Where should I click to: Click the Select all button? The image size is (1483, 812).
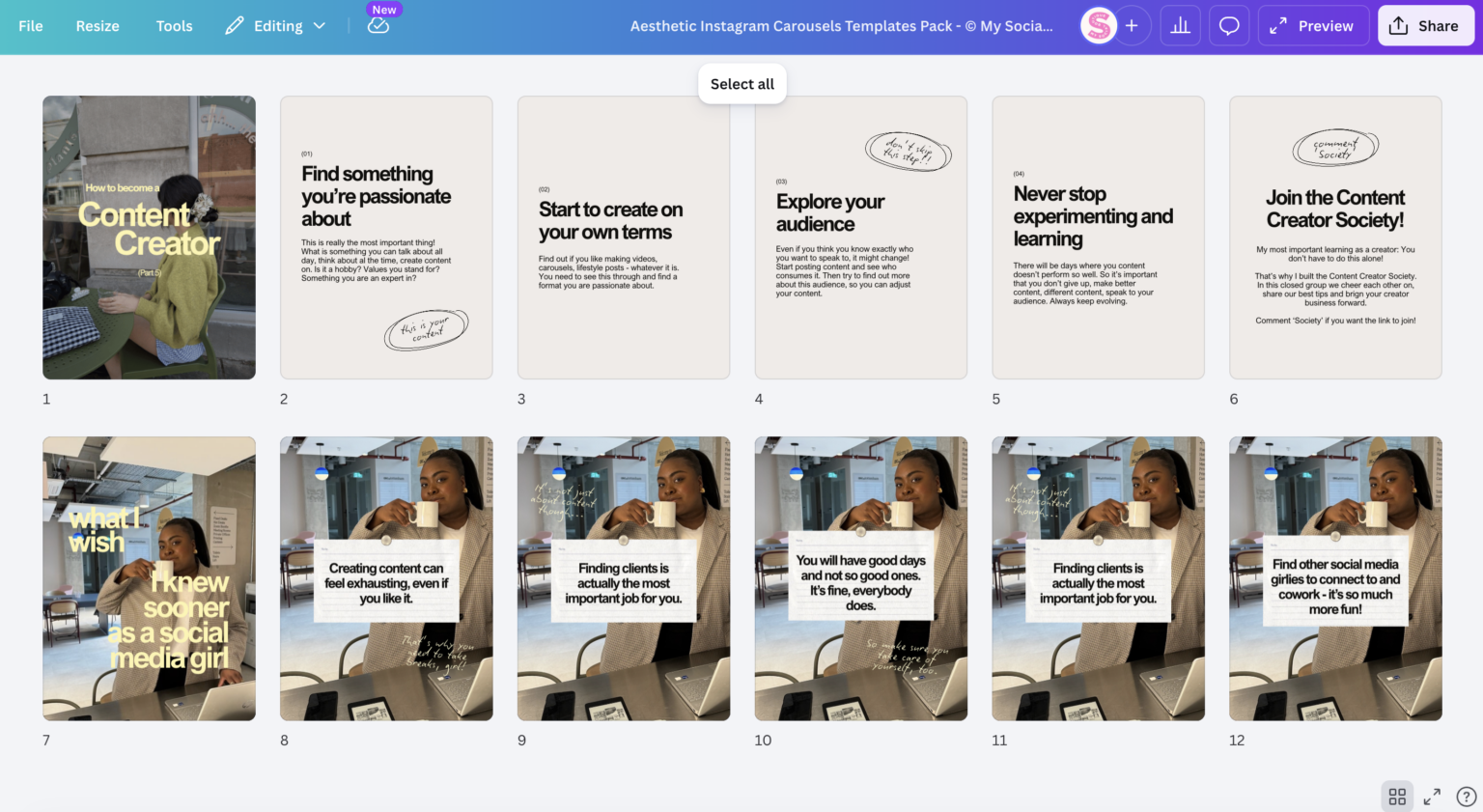[741, 84]
